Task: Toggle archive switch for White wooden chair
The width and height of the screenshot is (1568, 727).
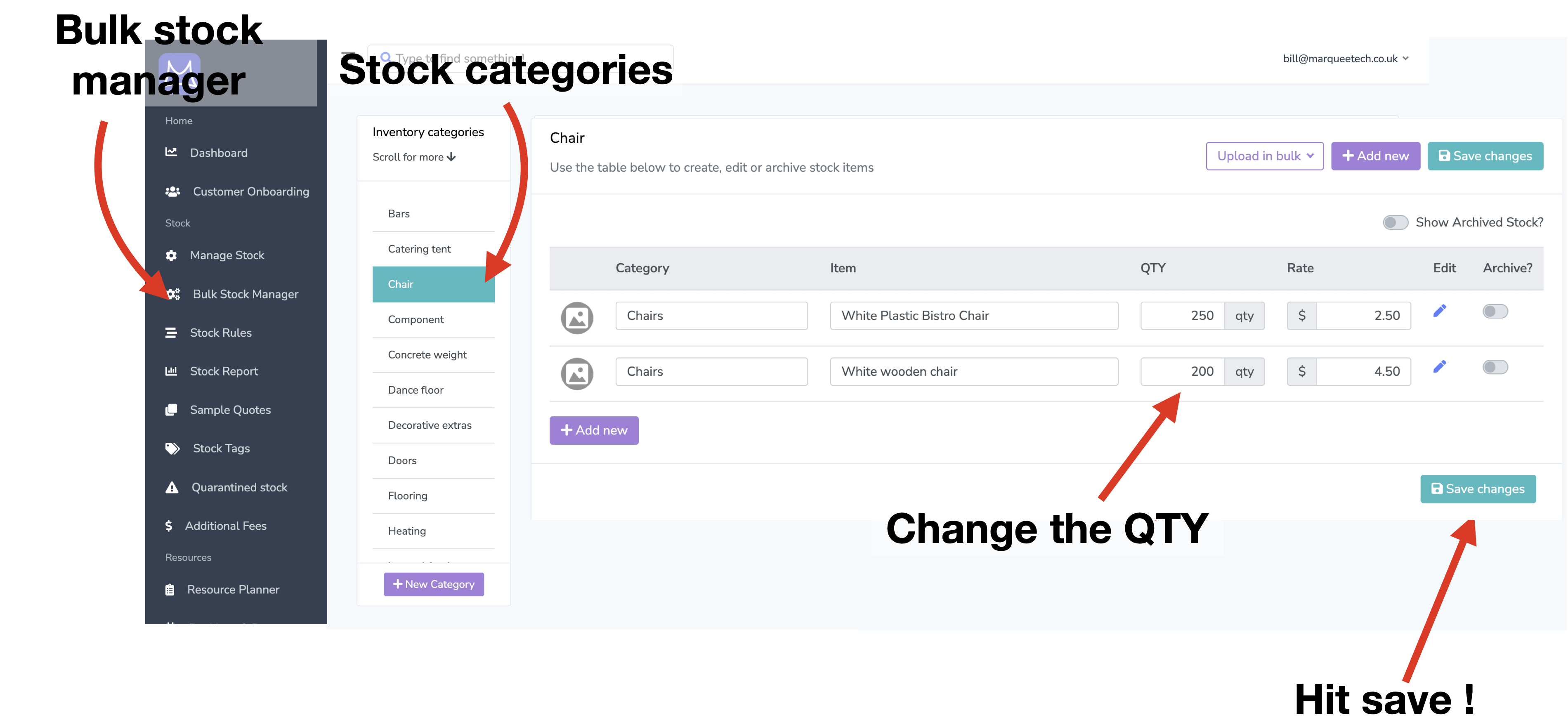Action: 1495,366
